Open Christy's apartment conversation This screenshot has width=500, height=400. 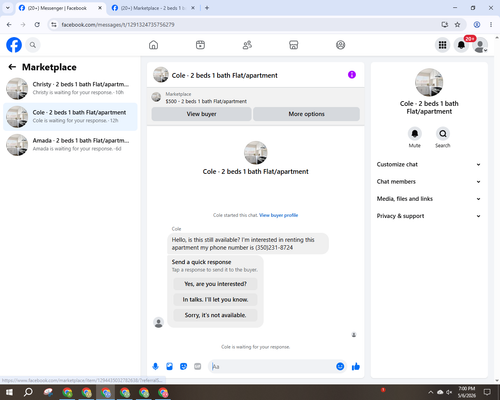[x=70, y=88]
